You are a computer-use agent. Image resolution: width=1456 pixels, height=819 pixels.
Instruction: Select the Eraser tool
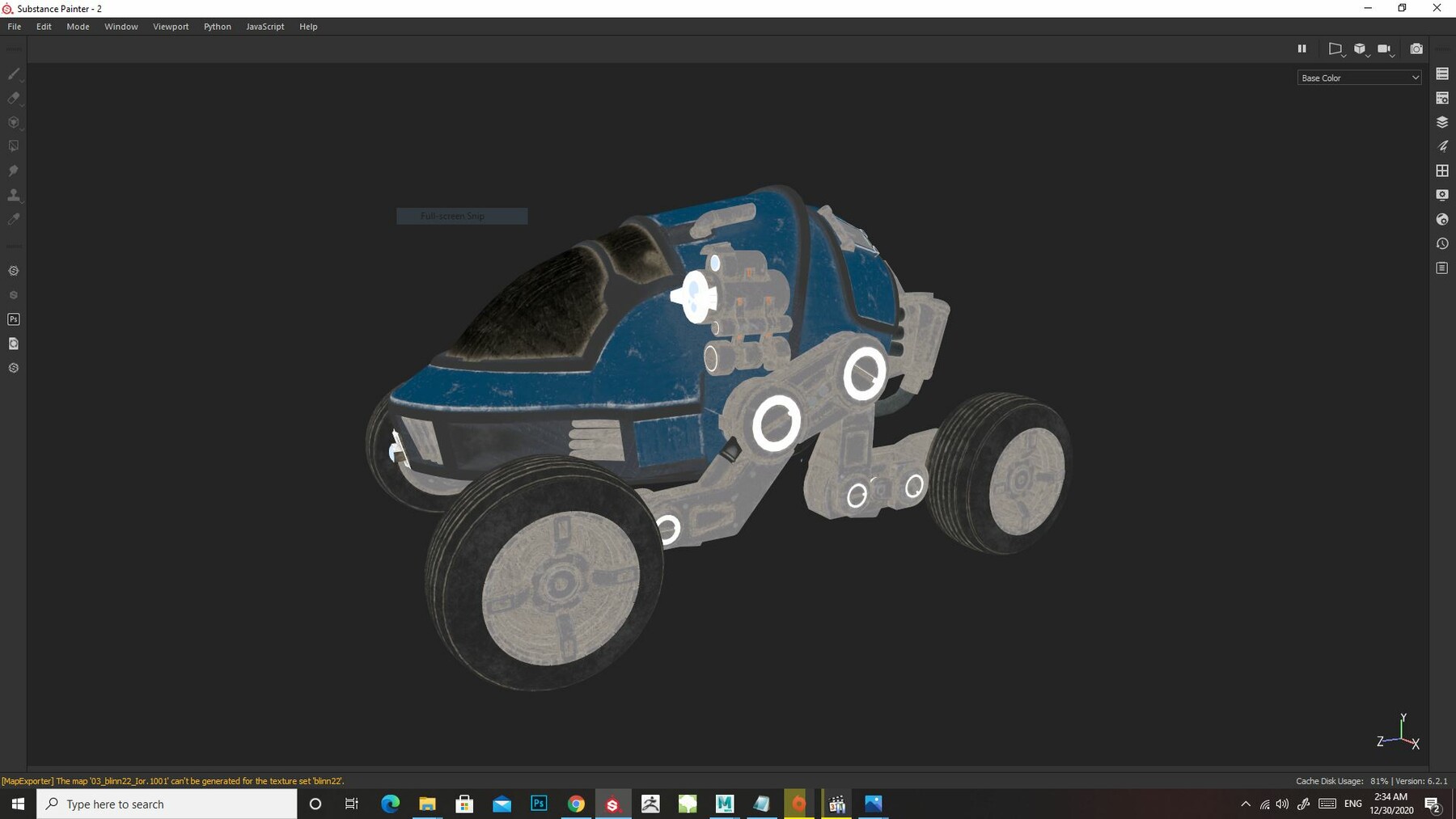[x=13, y=99]
